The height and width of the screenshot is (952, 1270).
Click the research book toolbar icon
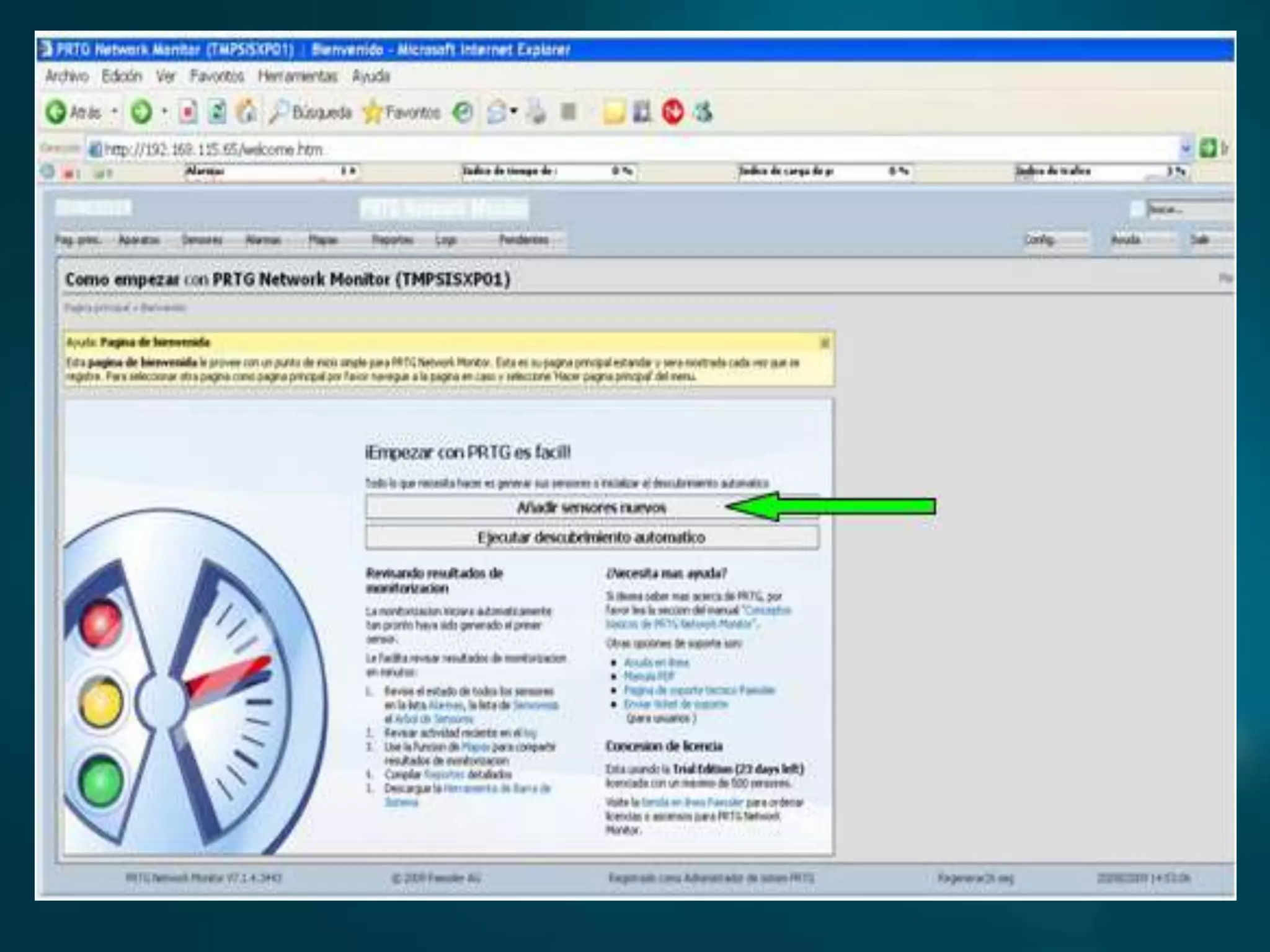coord(642,112)
